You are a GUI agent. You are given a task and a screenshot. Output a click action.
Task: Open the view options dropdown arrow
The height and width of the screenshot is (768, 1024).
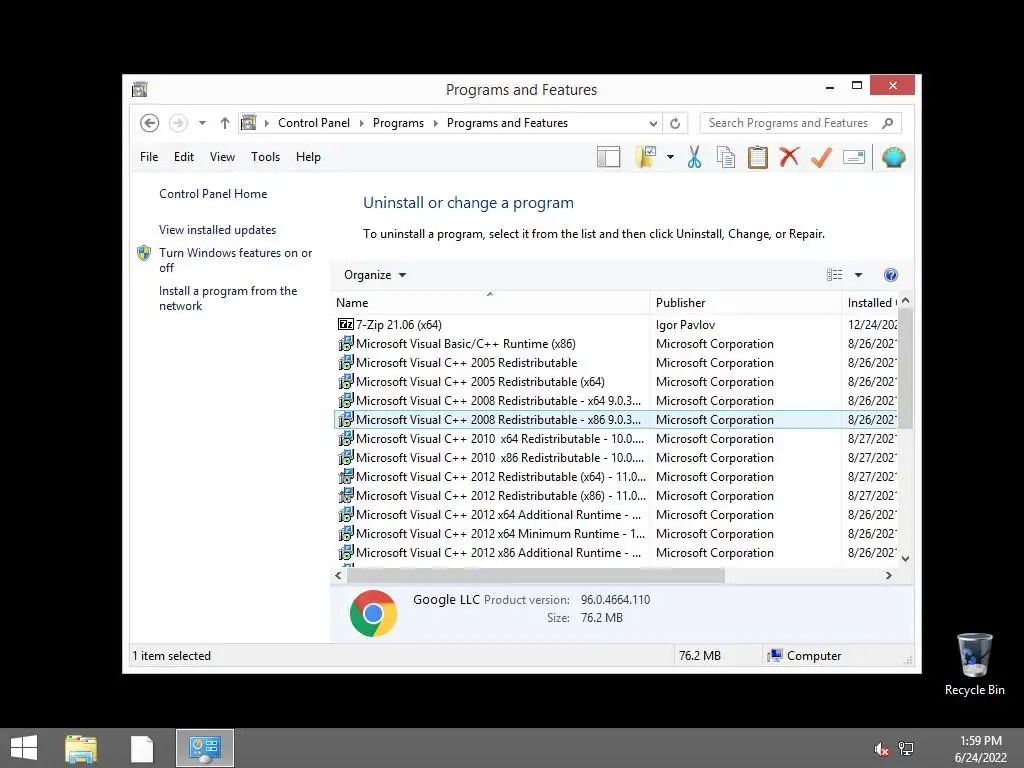tap(858, 275)
